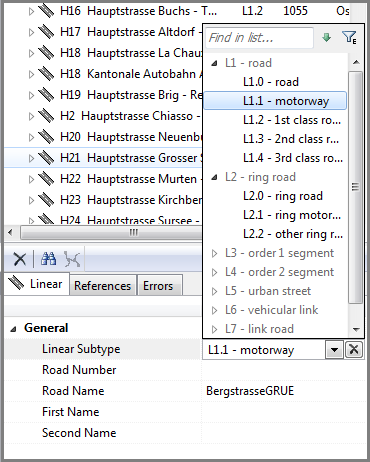370x462 pixels.
Task: Click road icon of H23 Hauptstrasse Kirchber row
Action: [46, 200]
